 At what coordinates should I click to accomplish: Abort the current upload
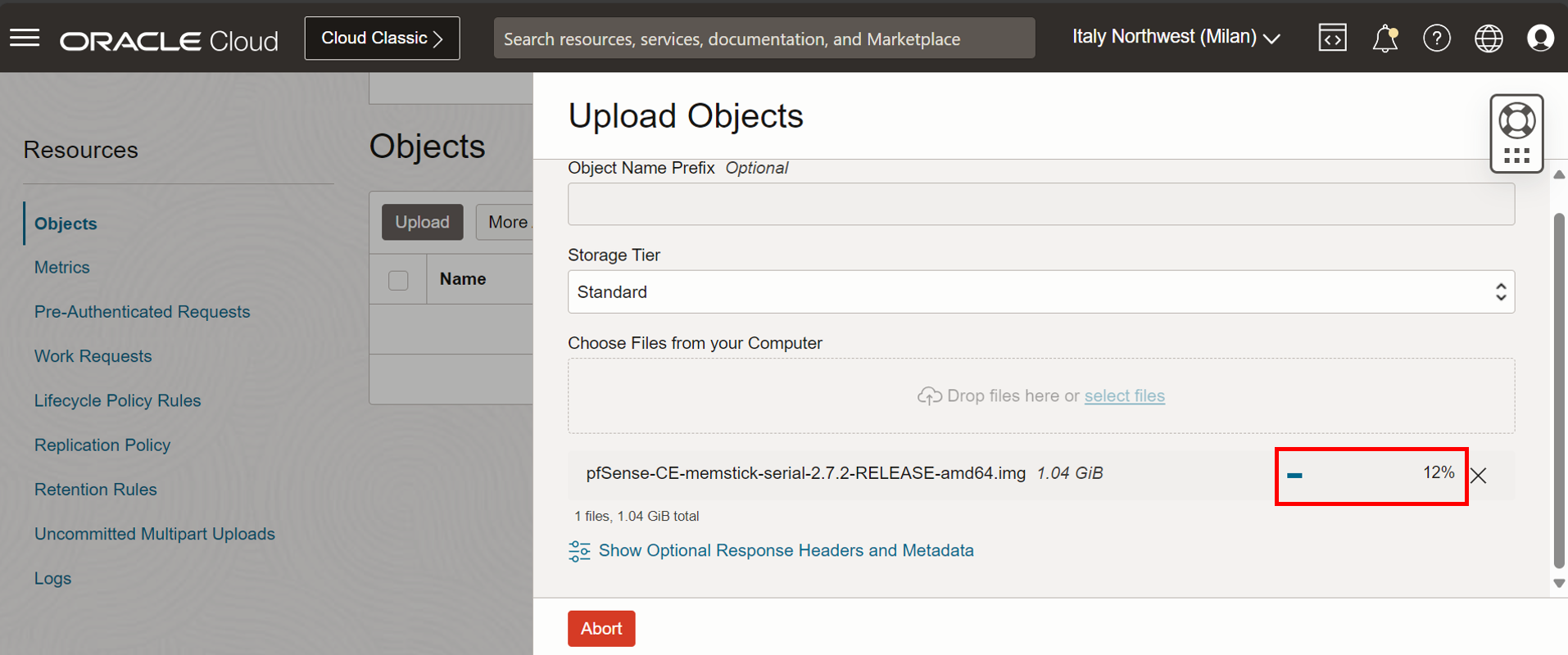click(601, 629)
